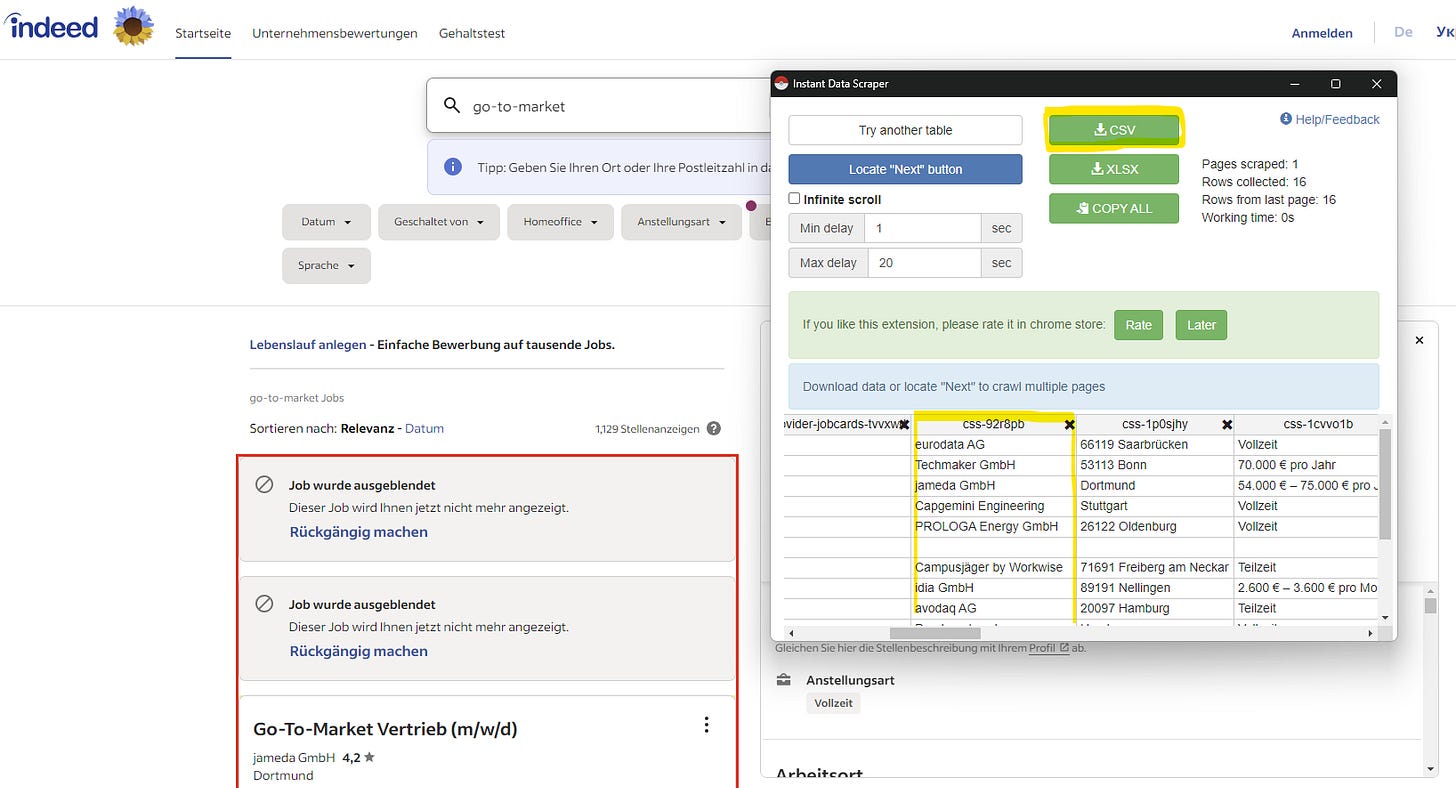Image resolution: width=1456 pixels, height=788 pixels.
Task: Open Go-To-Market Vertrieb (m/w/d) job title
Action: tap(385, 729)
